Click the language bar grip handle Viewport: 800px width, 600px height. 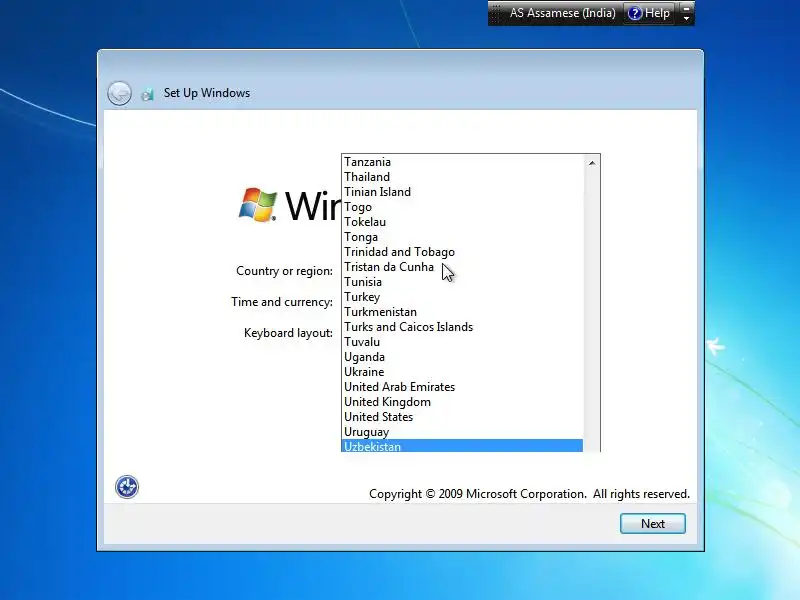(x=496, y=13)
